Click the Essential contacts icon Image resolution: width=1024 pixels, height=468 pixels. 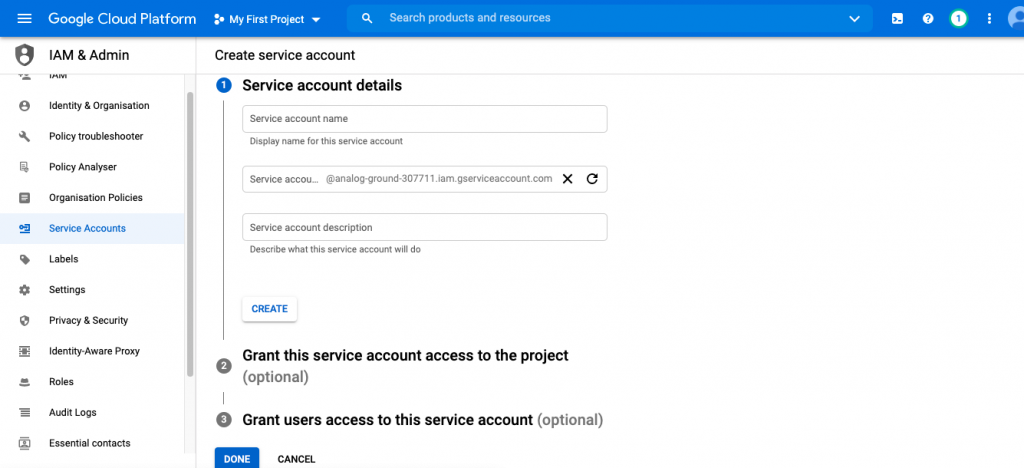pos(25,443)
